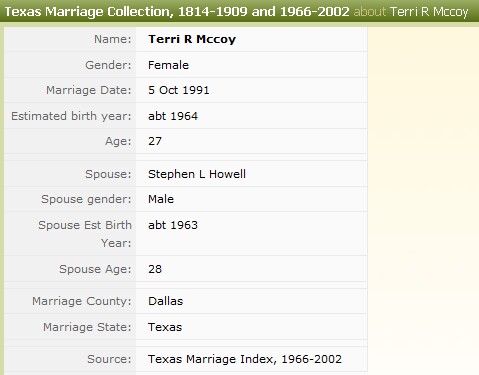Select the spouse name Stephen L Howell
Viewport: 479px width, 375px height.
tap(197, 174)
